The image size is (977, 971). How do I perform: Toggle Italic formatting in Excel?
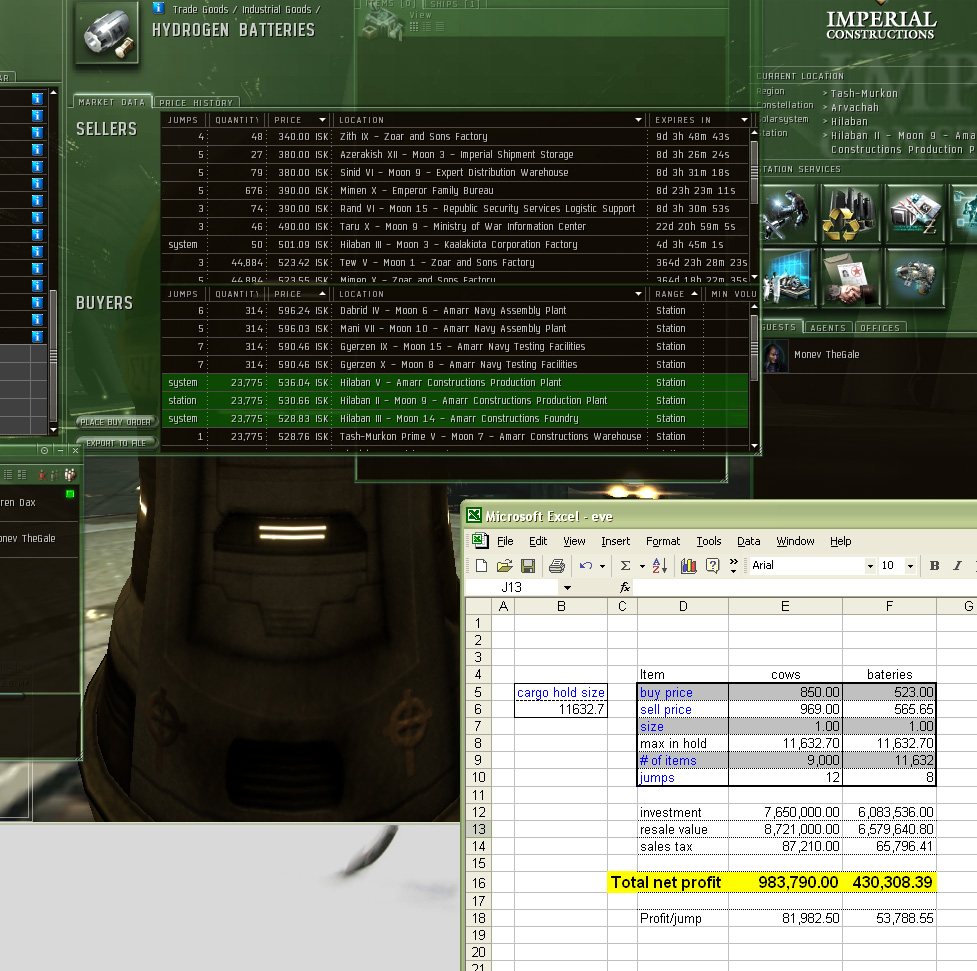[x=957, y=565]
